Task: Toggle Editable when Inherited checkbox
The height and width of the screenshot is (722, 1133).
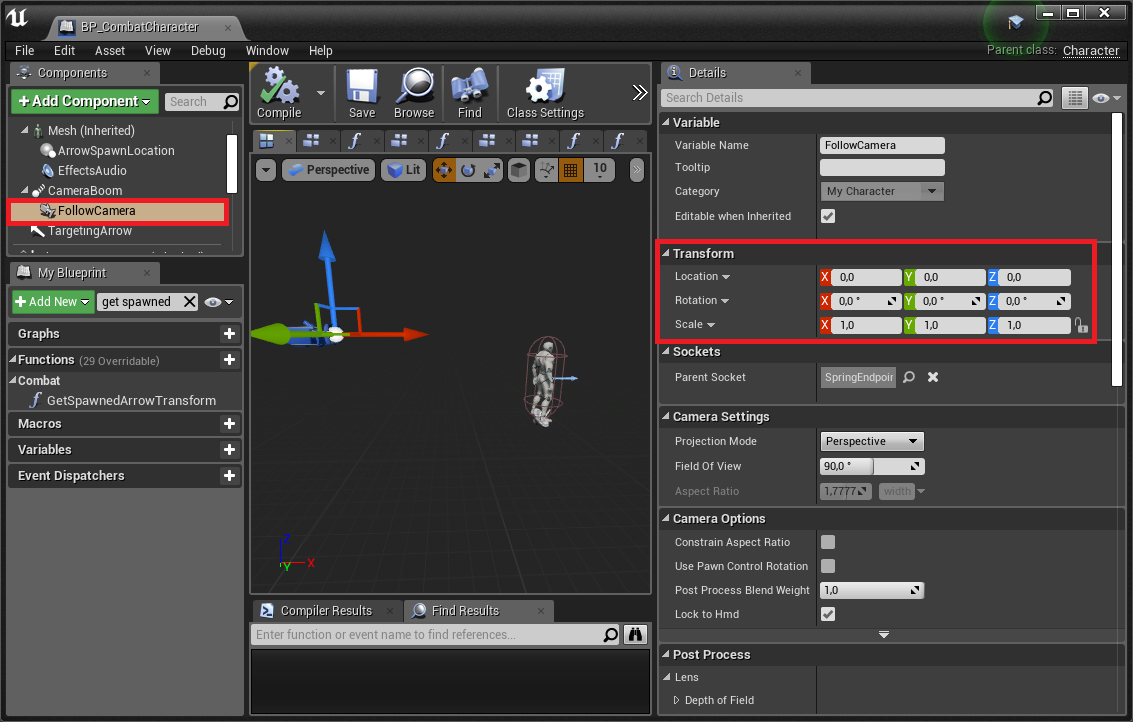Action: pos(828,216)
